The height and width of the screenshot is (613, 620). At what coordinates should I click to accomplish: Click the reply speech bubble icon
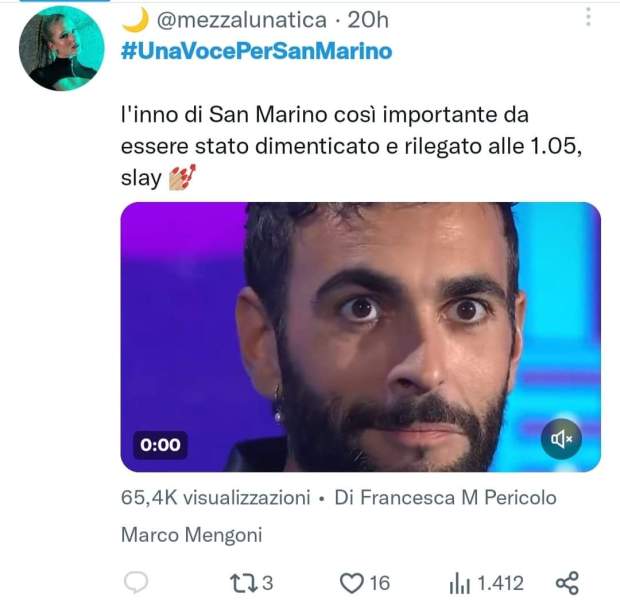point(138,583)
